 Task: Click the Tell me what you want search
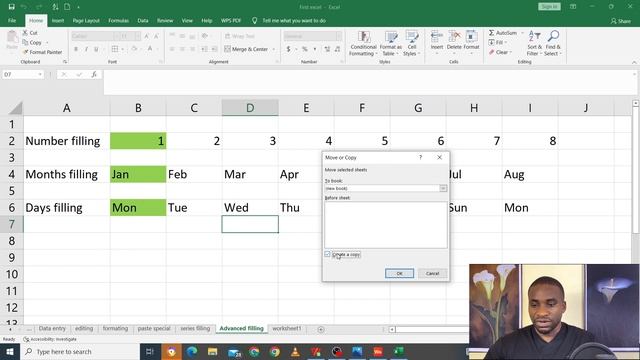pyautogui.click(x=294, y=20)
